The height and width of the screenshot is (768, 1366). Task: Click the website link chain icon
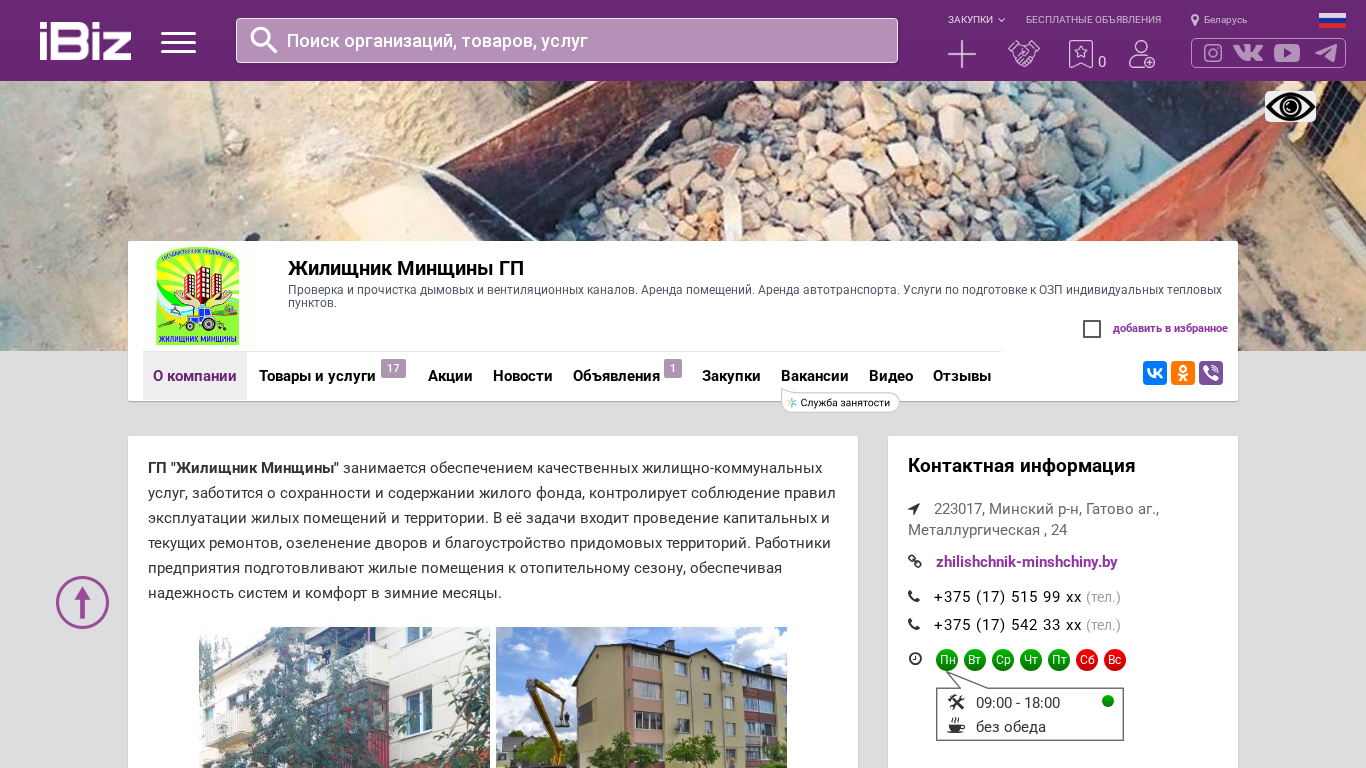coord(914,562)
